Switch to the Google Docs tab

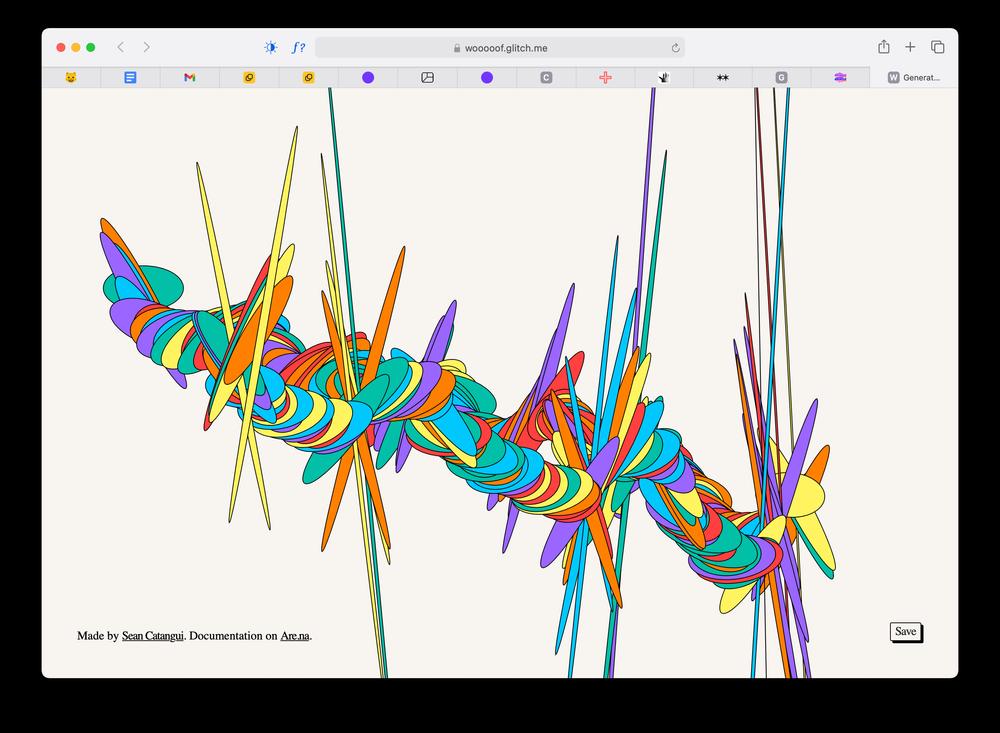pos(130,78)
